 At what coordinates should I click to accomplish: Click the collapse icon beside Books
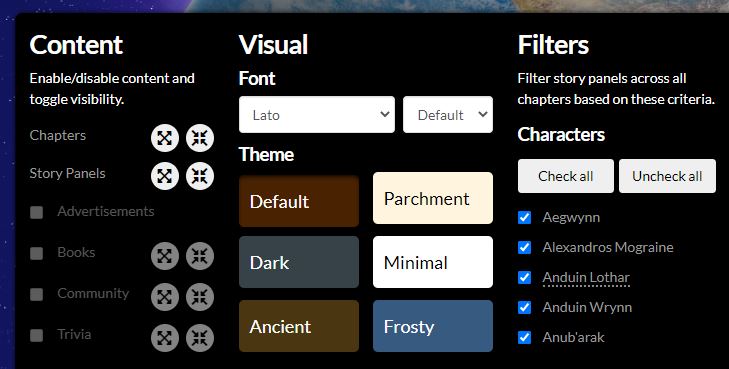click(200, 256)
